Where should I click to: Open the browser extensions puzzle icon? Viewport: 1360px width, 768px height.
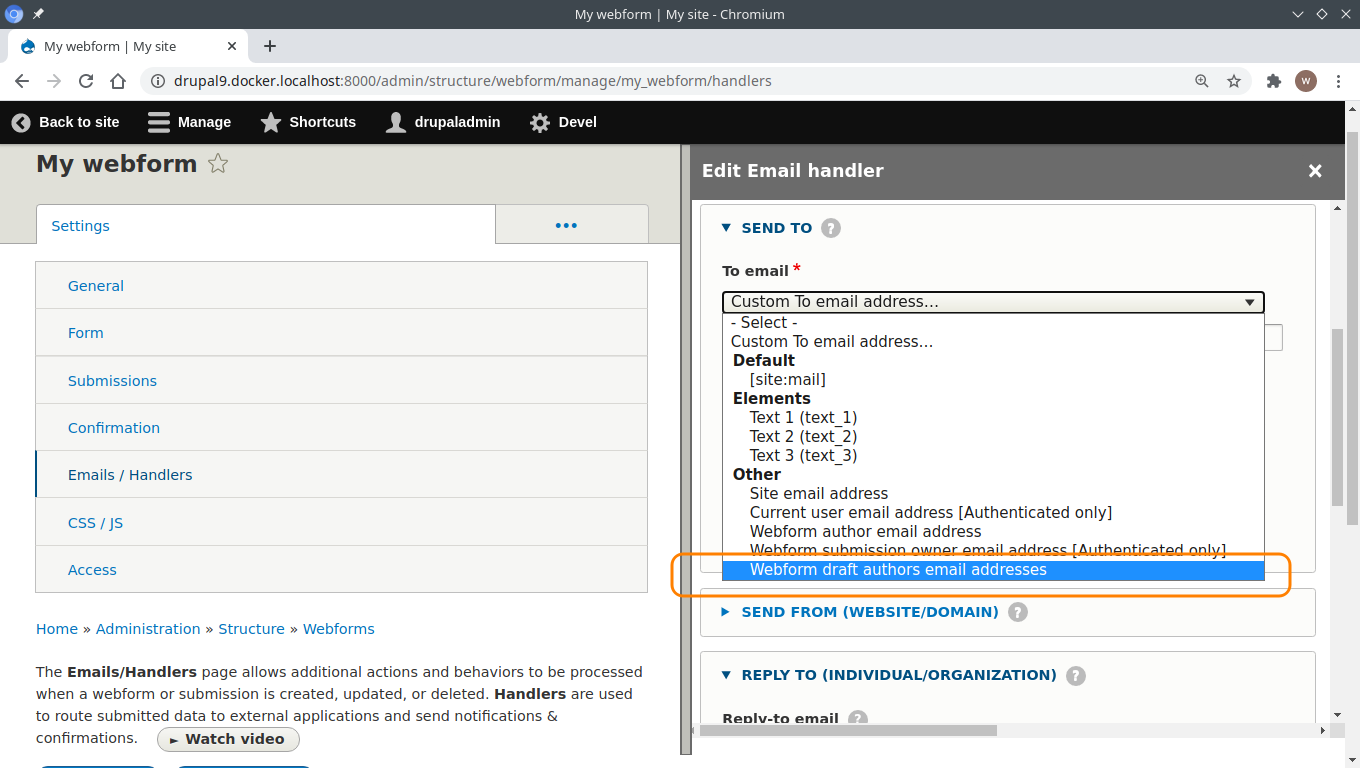coord(1273,81)
